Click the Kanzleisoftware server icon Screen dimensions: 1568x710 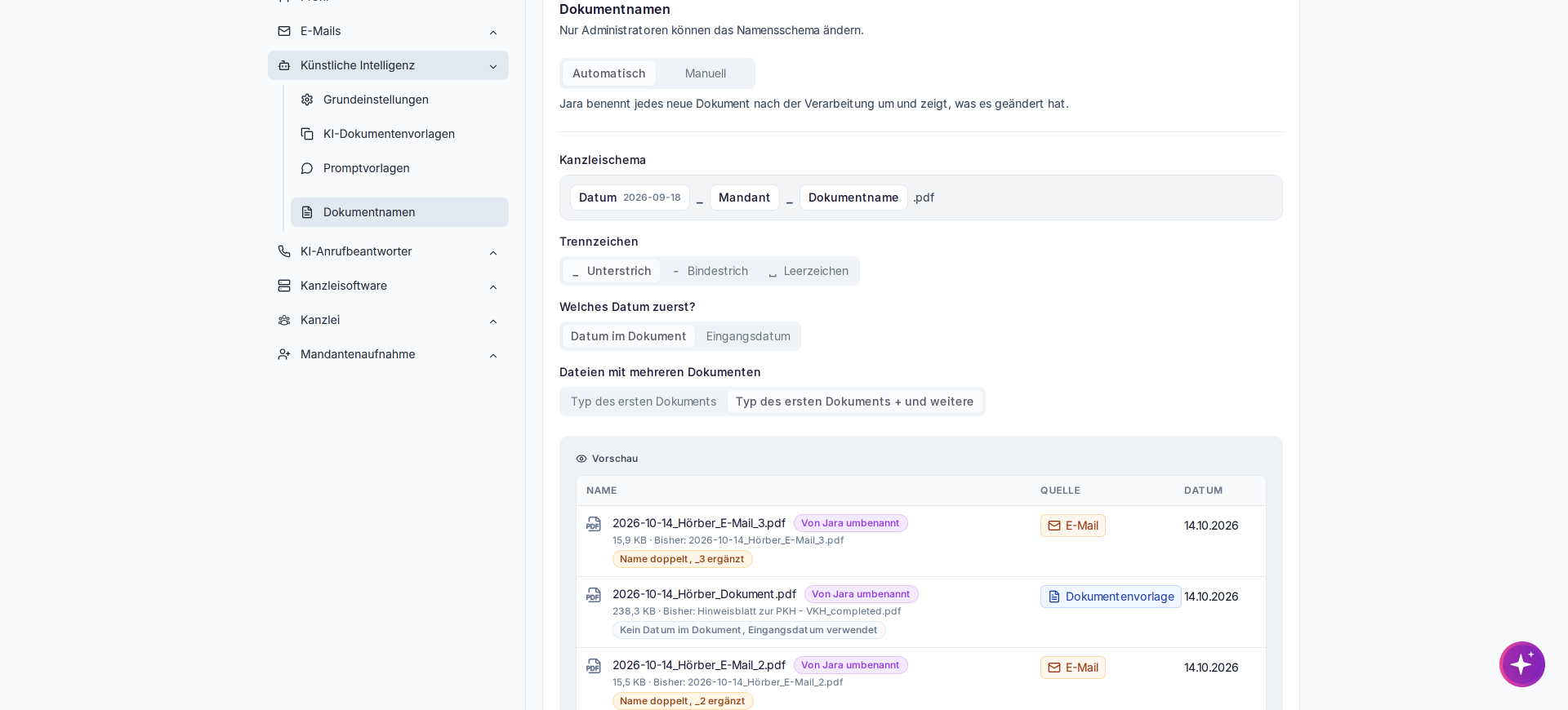[x=284, y=286]
